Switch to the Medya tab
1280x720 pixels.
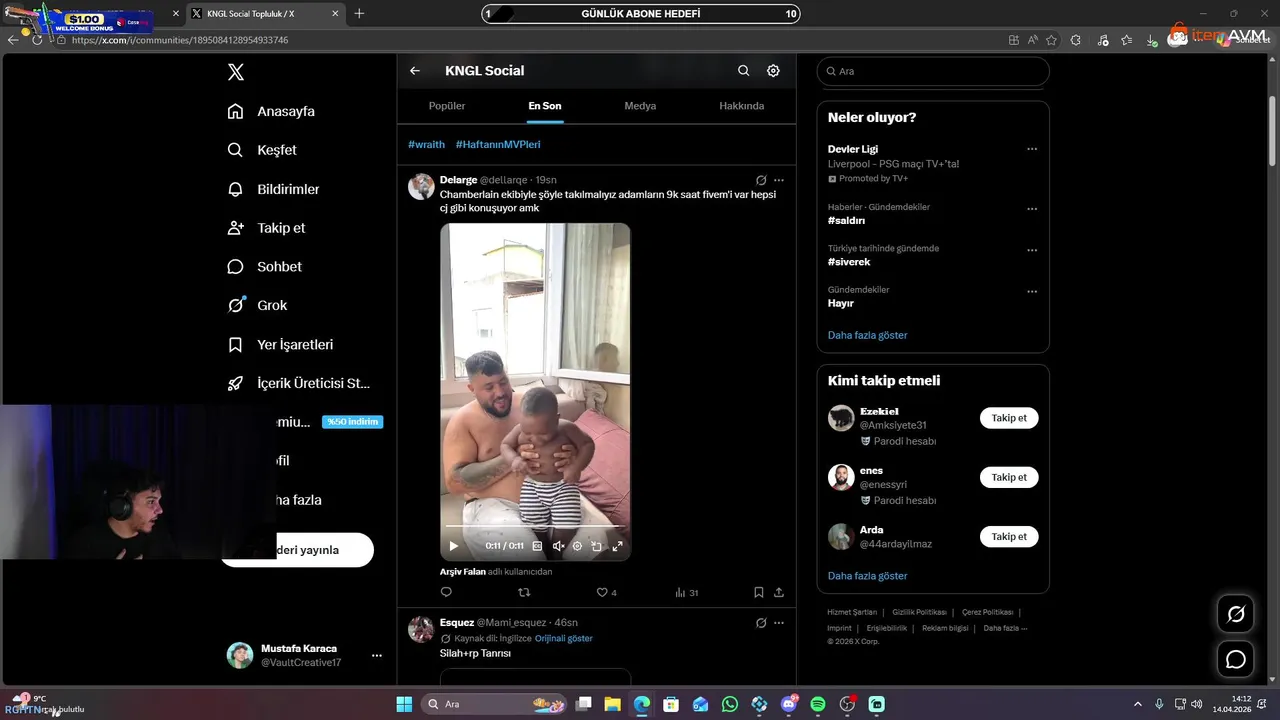point(640,106)
